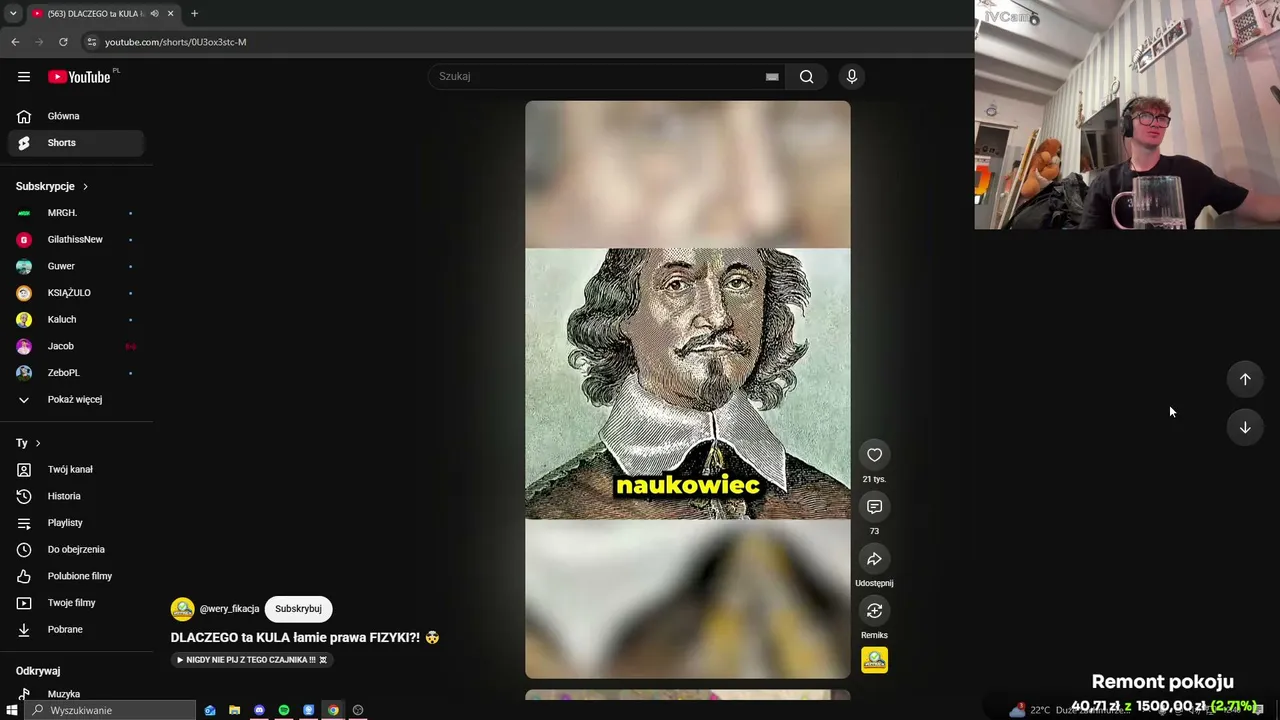Select the DLACZEGO ta KULA browser tab

pyautogui.click(x=102, y=13)
